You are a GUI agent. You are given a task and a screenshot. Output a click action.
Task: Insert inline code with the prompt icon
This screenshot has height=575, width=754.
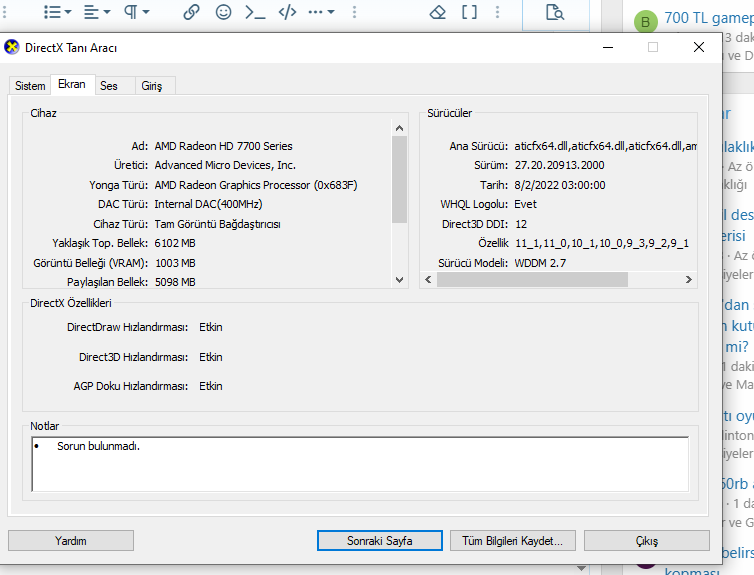(255, 12)
